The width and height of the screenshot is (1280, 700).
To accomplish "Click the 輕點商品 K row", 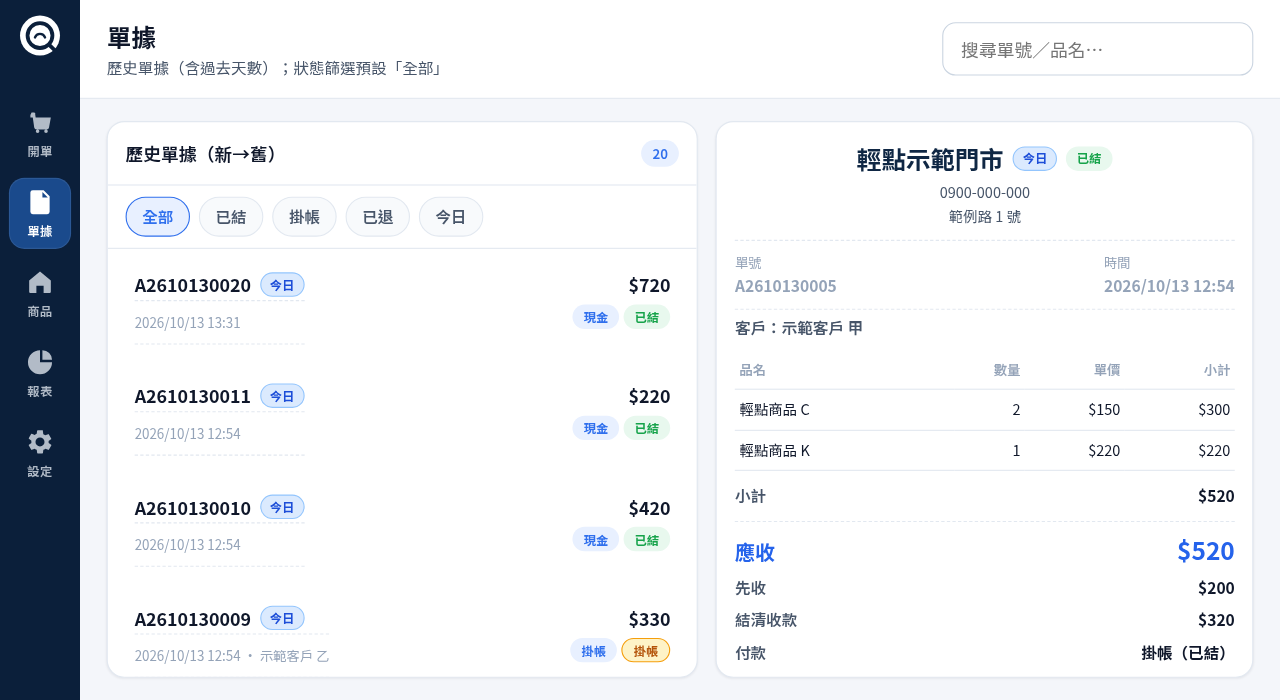I will click(985, 451).
